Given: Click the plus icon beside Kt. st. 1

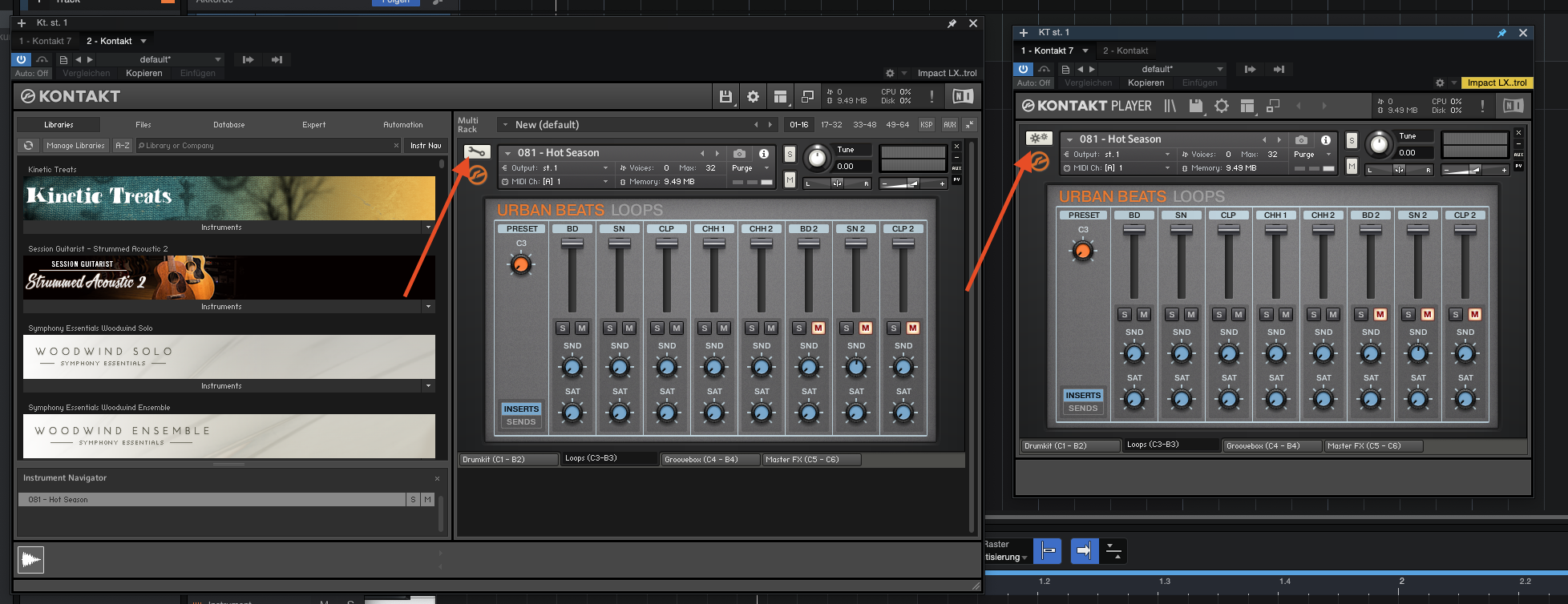Looking at the screenshot, I should (22, 23).
